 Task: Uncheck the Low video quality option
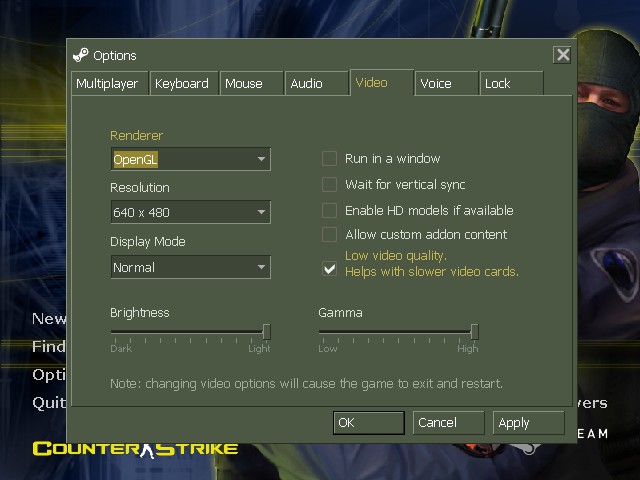329,268
